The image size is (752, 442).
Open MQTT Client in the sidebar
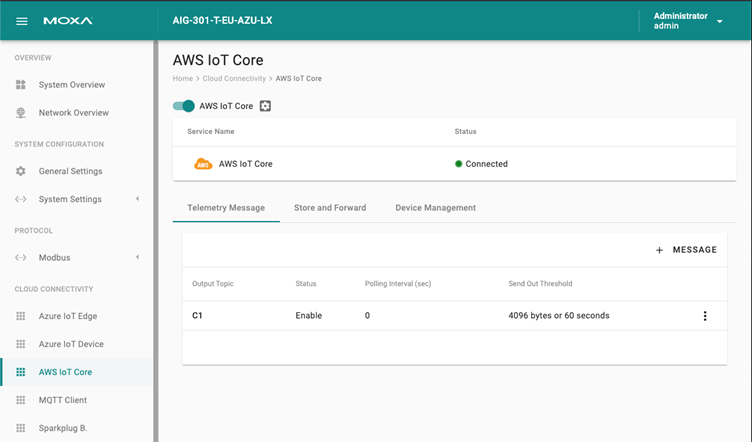point(63,400)
